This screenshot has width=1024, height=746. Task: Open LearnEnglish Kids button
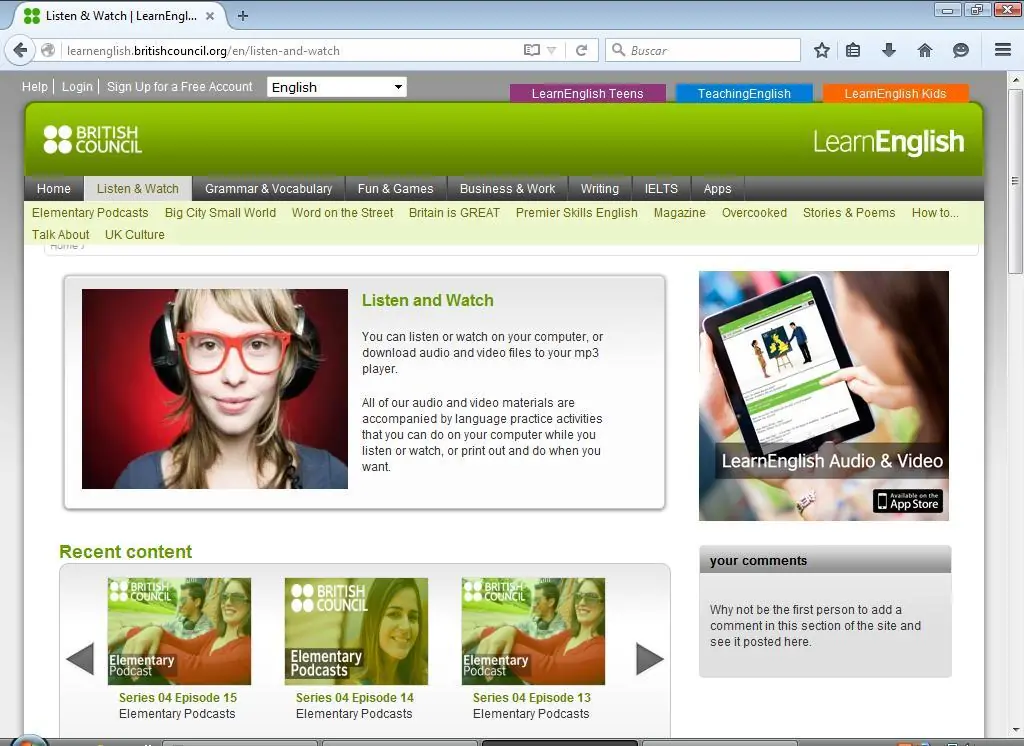[x=895, y=93]
